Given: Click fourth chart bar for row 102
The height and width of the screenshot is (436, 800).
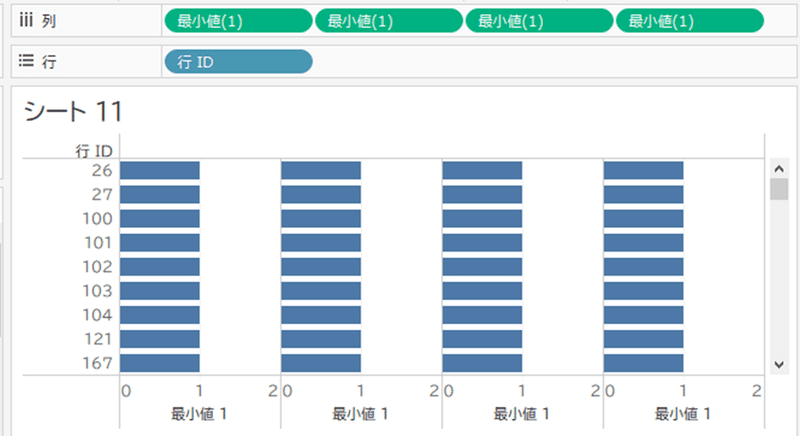Looking at the screenshot, I should 643,267.
